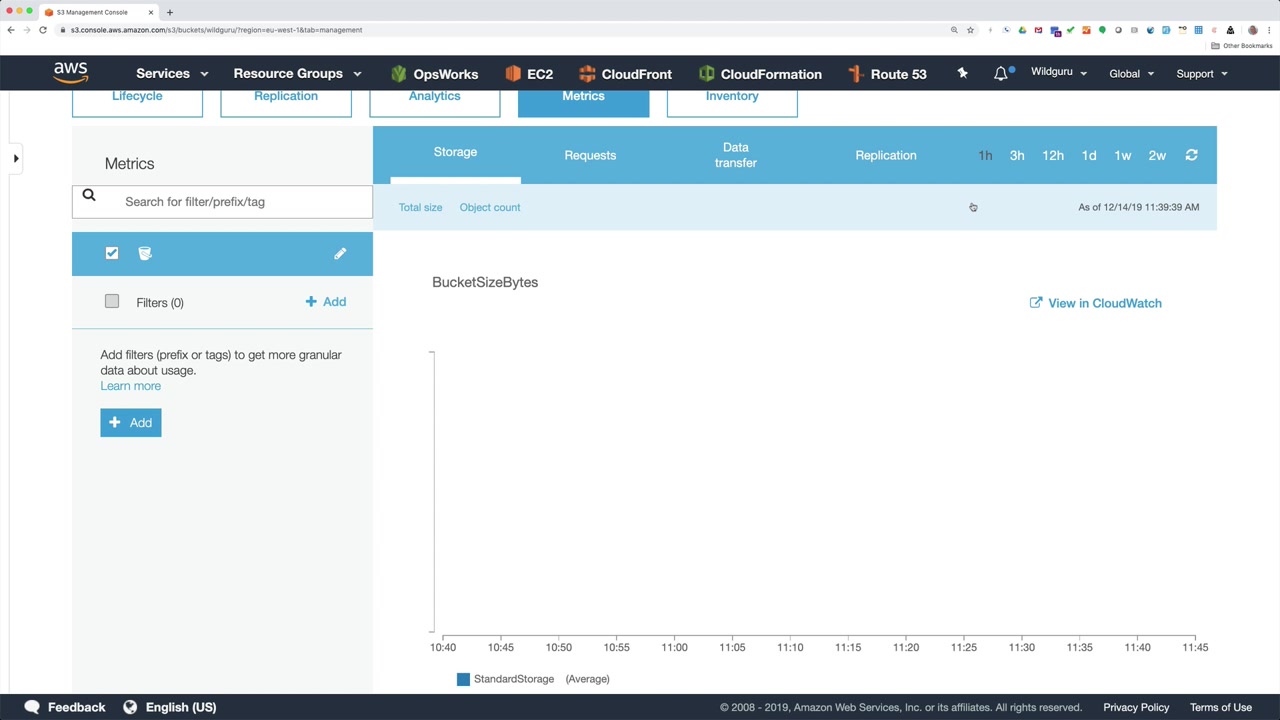This screenshot has width=1280, height=720.
Task: Open the OpsWorks shortcut
Action: click(435, 74)
